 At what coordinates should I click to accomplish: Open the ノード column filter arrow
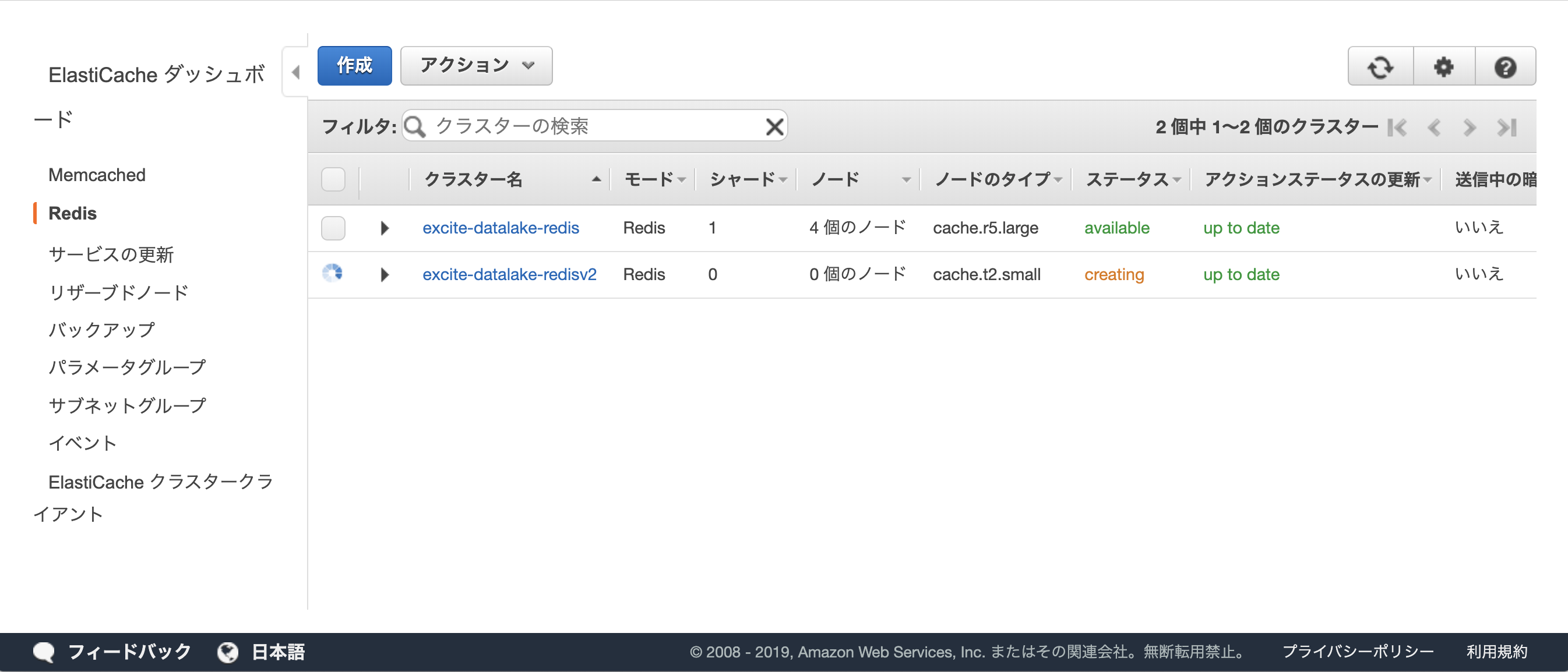[x=905, y=180]
